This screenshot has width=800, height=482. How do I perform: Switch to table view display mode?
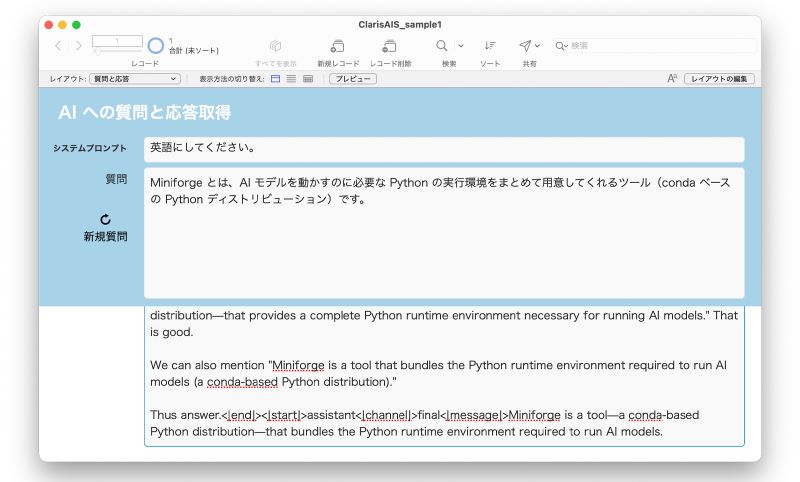308,79
